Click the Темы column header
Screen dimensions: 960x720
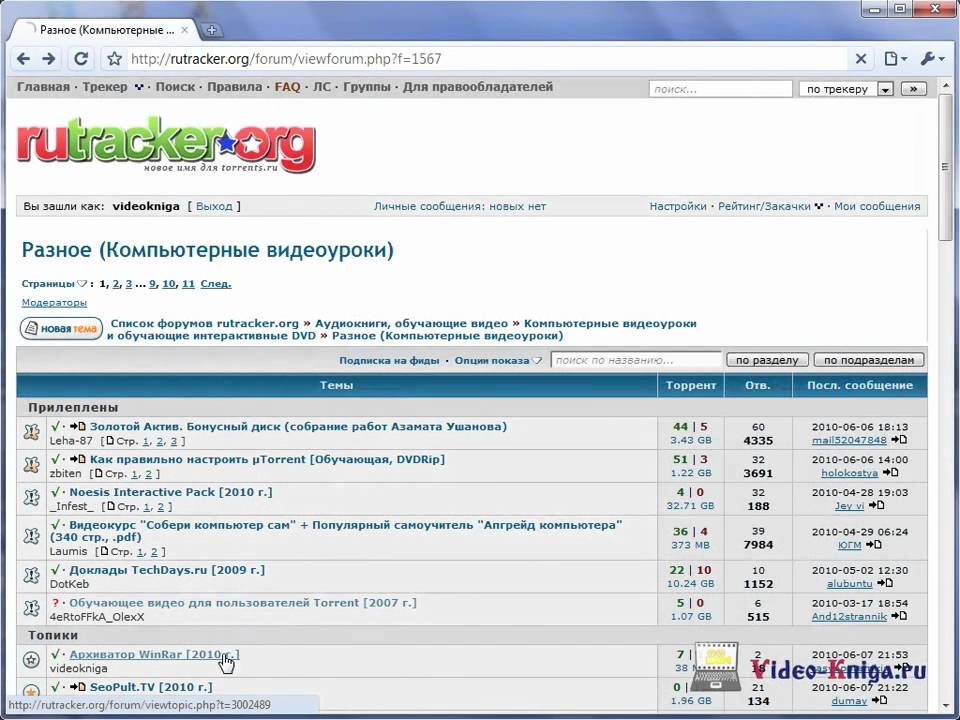click(337, 385)
